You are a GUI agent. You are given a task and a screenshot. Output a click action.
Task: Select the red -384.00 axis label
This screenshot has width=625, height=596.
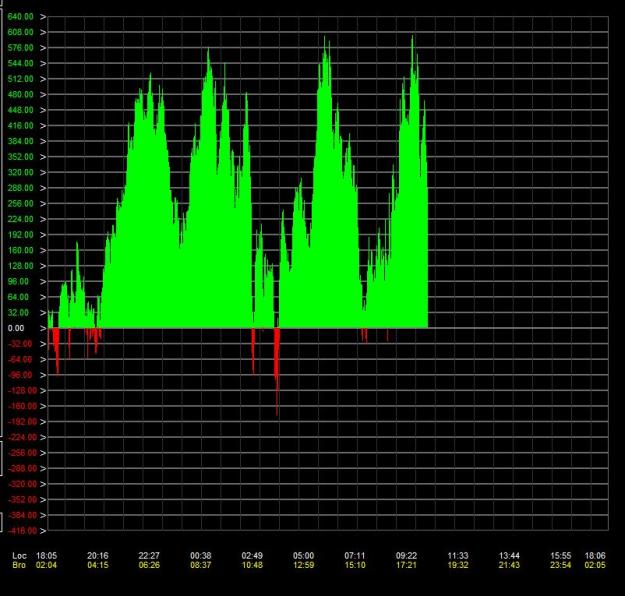point(22,515)
